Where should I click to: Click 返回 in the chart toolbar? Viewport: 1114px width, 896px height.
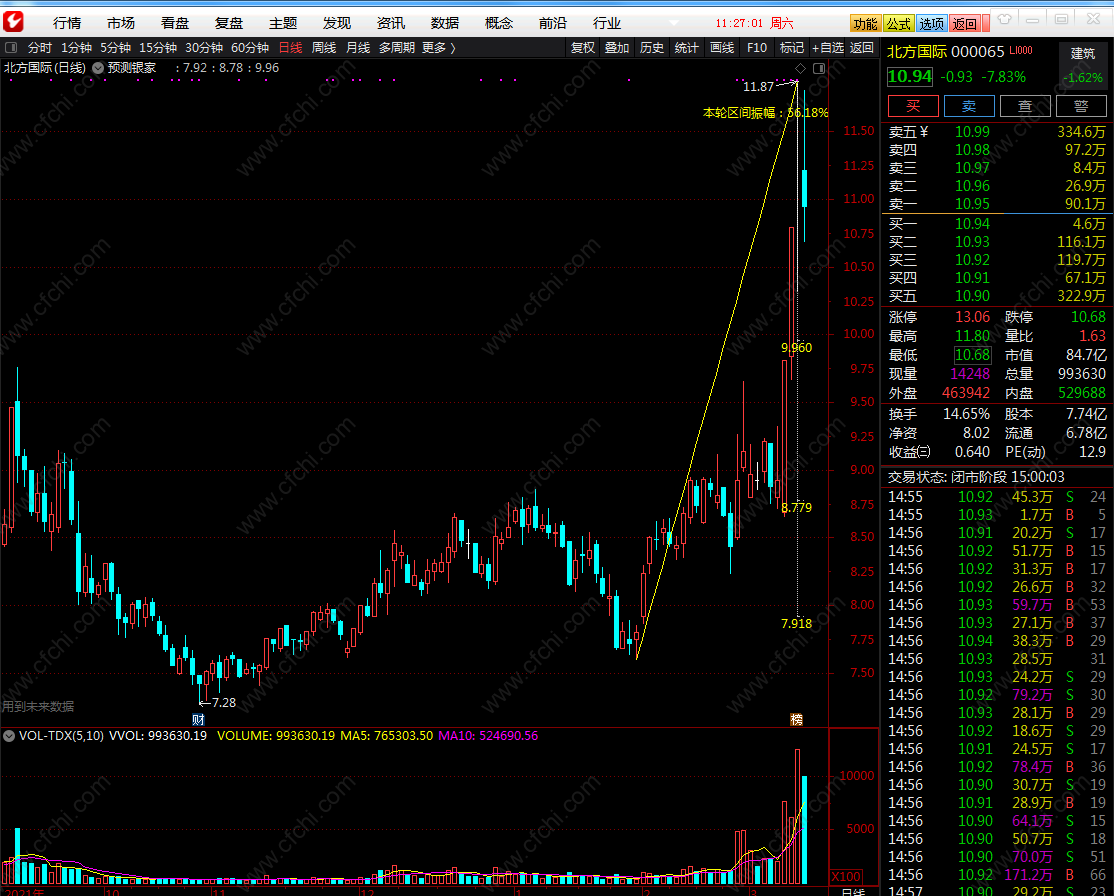(x=862, y=48)
